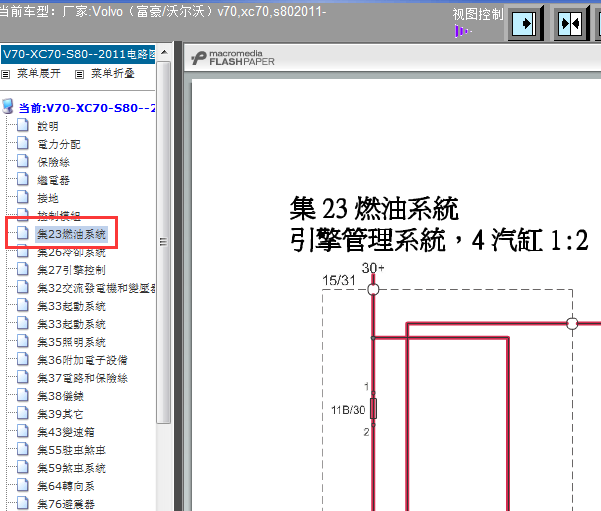This screenshot has height=511, width=601.
Task: Click the diagram heading 集 23 燃油系統
Action: coord(374,209)
